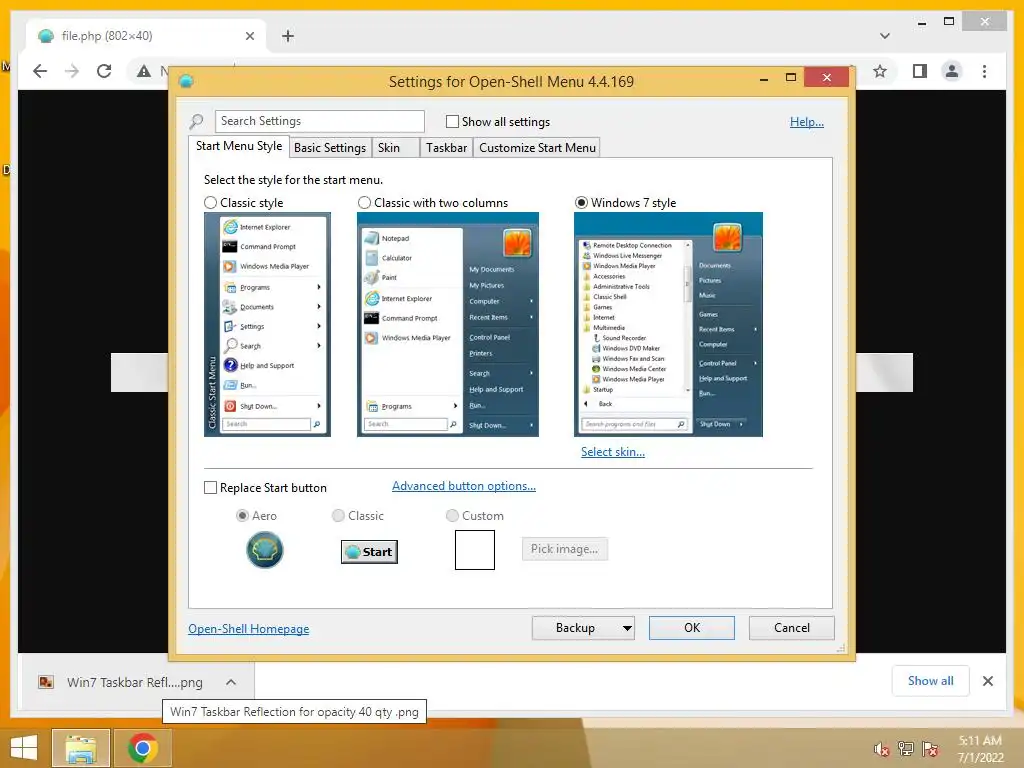Open Advanced button options link
1024x768 pixels.
point(464,486)
